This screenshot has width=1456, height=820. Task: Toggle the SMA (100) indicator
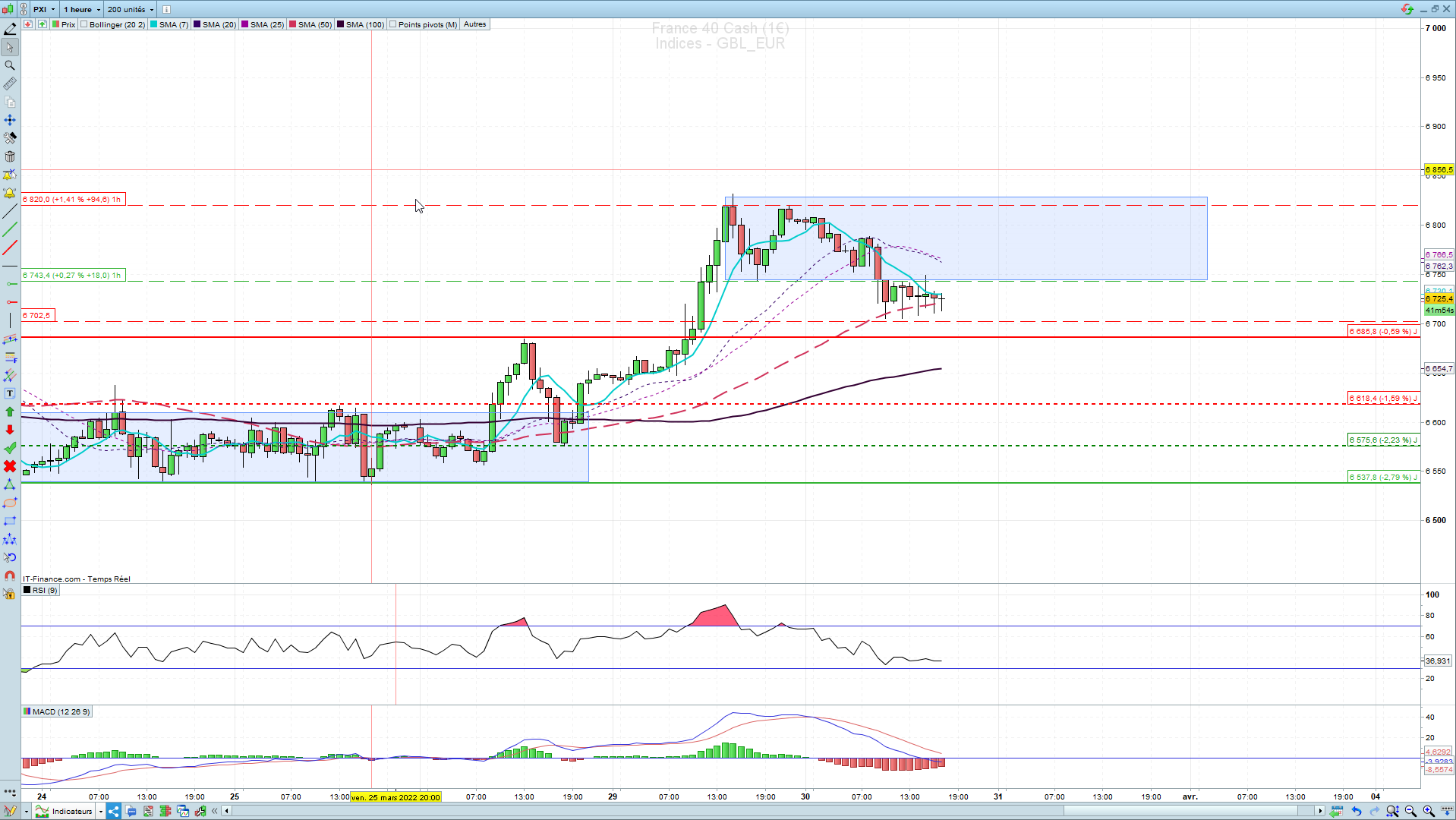(x=361, y=24)
